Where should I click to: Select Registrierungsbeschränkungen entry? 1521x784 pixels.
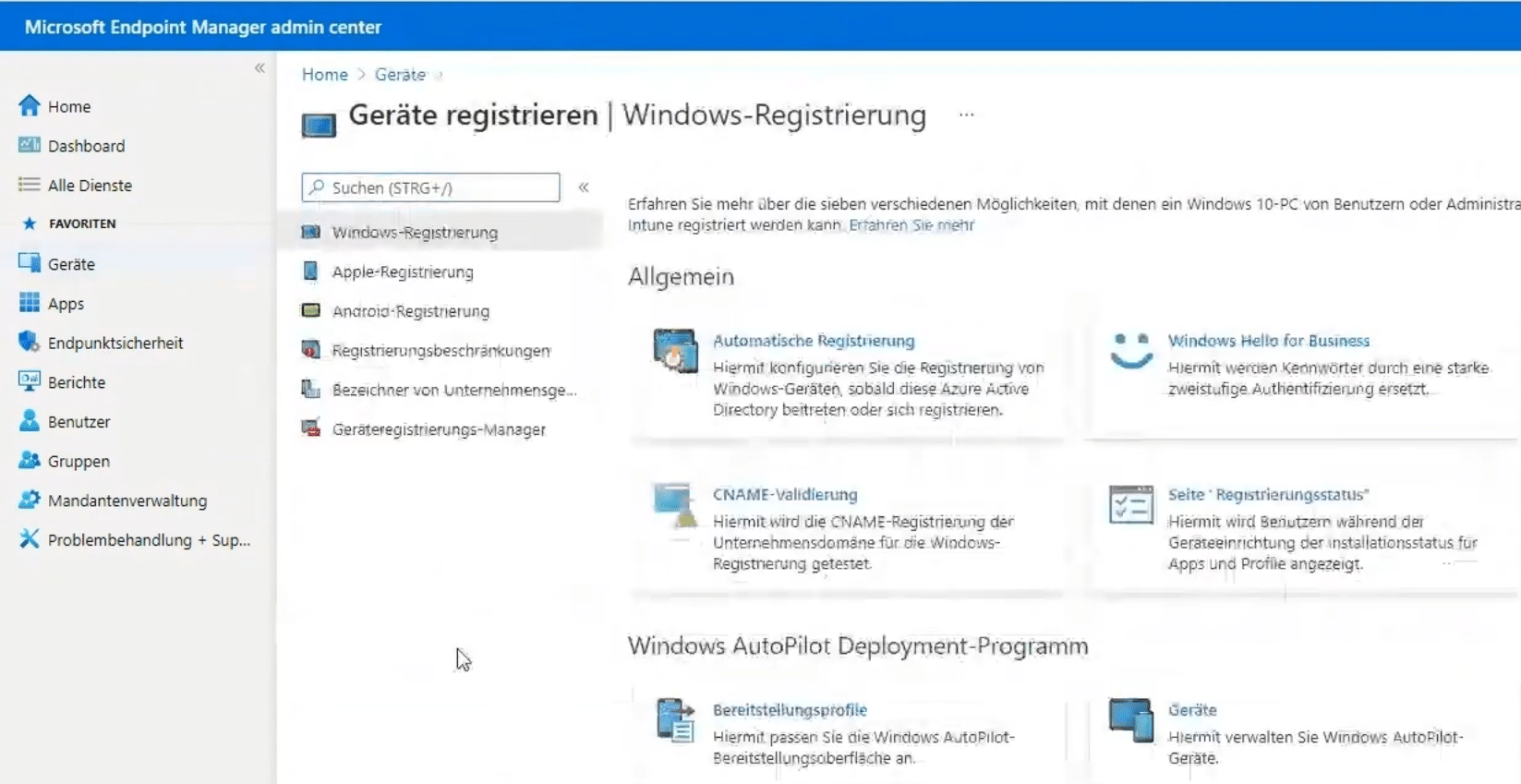pos(441,351)
